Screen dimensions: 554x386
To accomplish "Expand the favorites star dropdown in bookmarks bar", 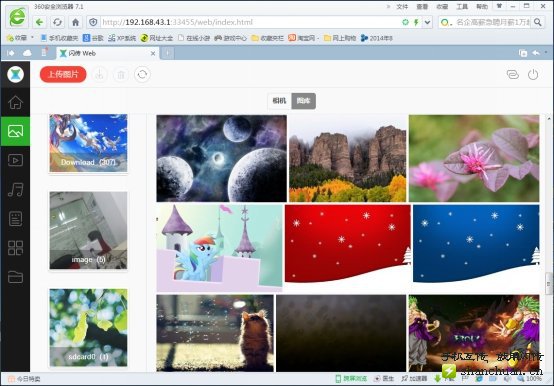I will coord(32,37).
